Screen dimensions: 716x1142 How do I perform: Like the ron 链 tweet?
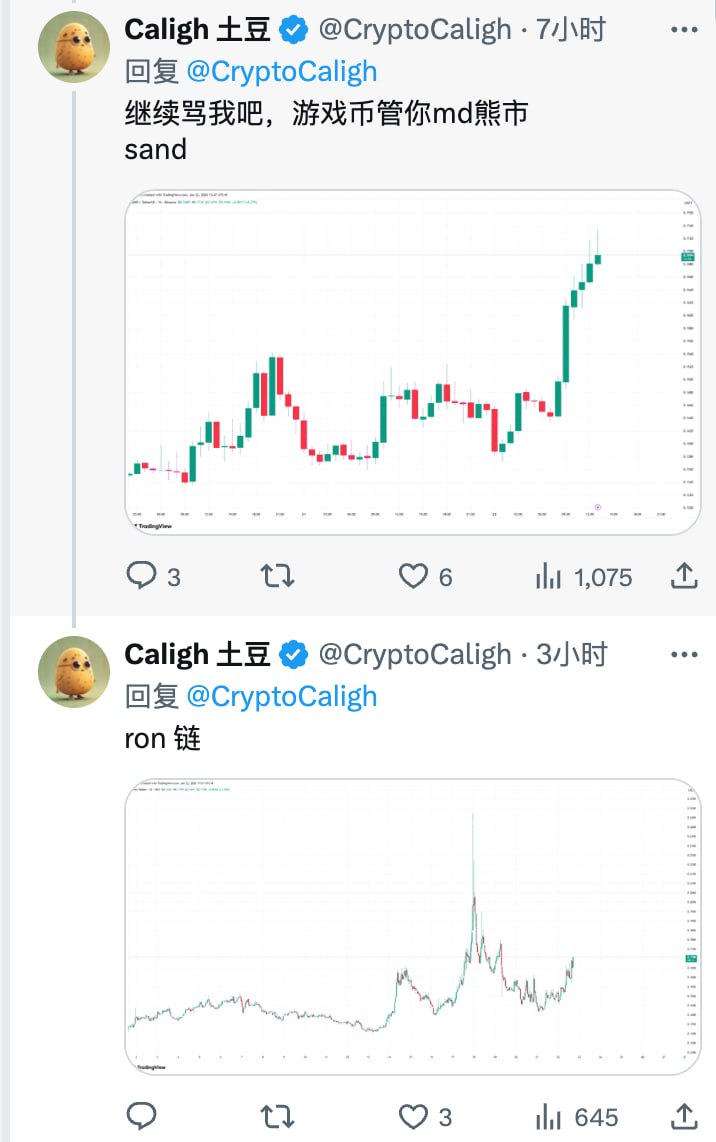coord(413,1116)
